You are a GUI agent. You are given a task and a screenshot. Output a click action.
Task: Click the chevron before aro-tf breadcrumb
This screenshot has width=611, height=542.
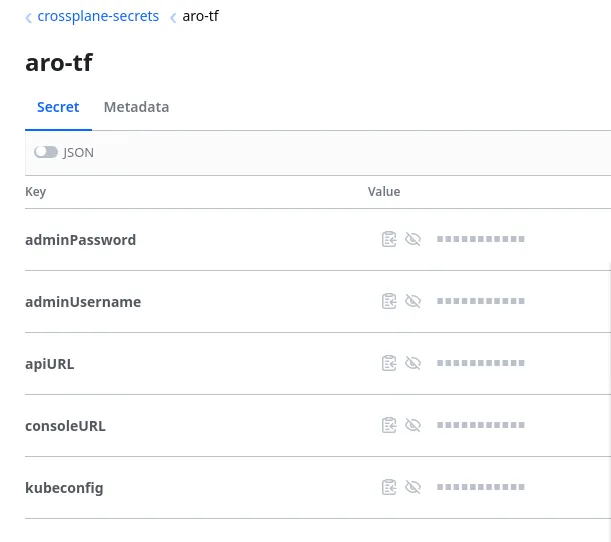(x=173, y=17)
